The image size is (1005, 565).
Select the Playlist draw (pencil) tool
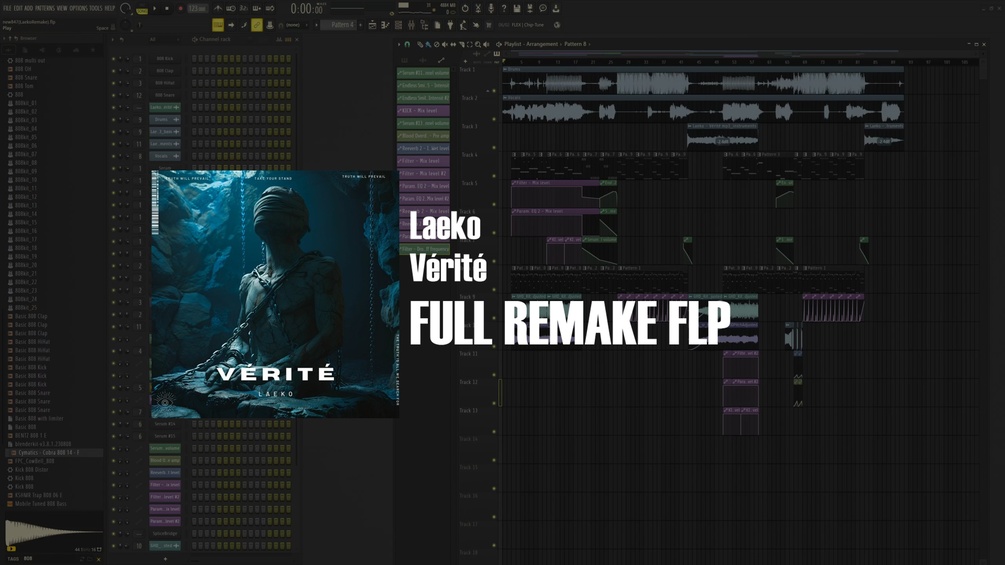tap(420, 44)
